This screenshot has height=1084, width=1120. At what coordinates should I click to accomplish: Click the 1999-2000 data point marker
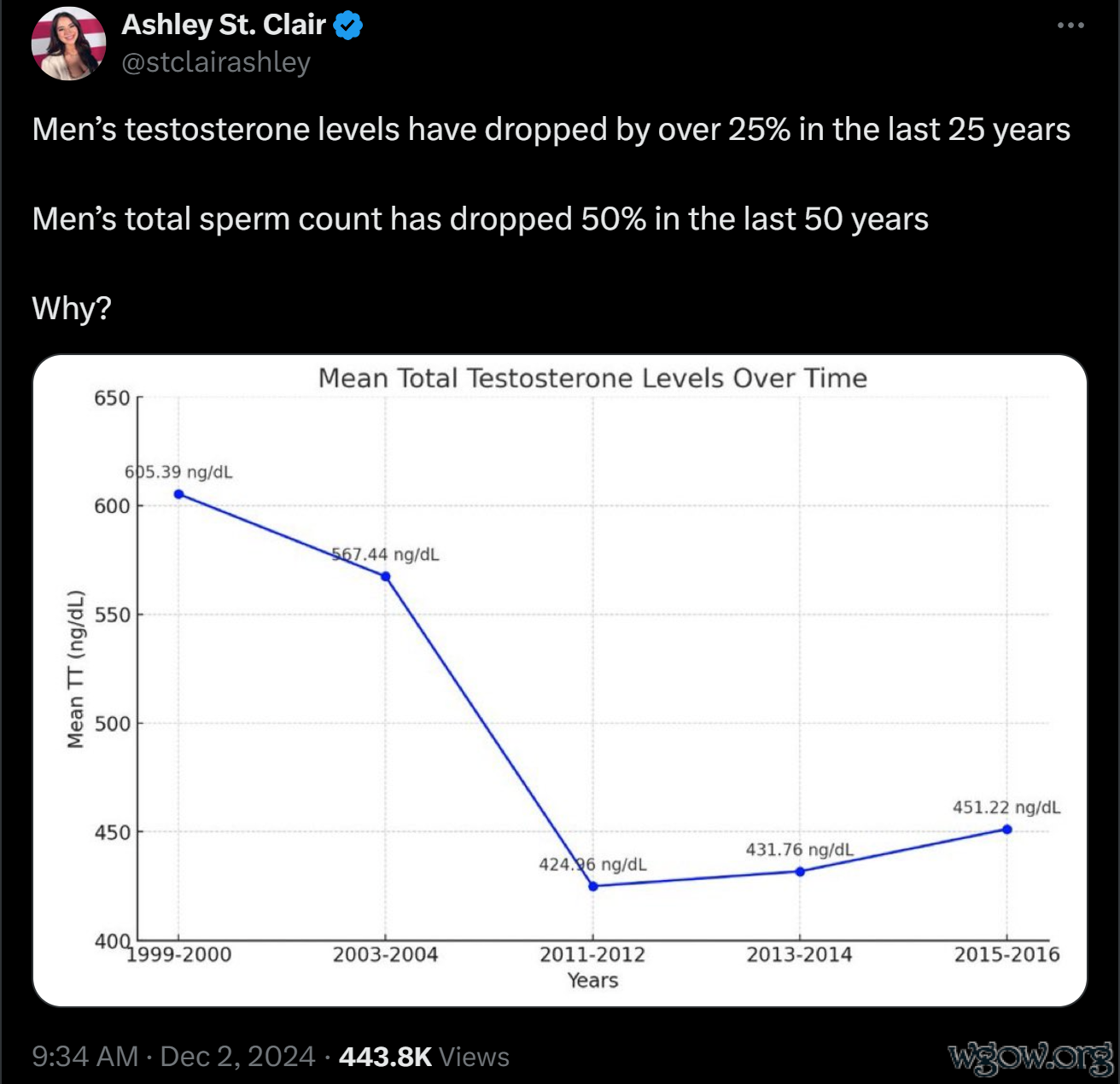[x=178, y=494]
